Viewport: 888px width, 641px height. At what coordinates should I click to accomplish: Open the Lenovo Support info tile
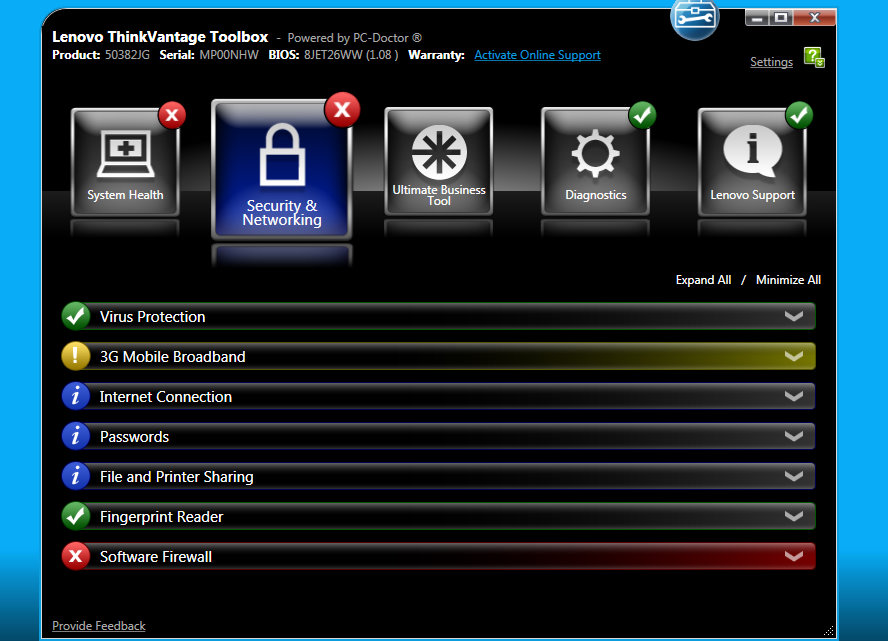pyautogui.click(x=752, y=162)
